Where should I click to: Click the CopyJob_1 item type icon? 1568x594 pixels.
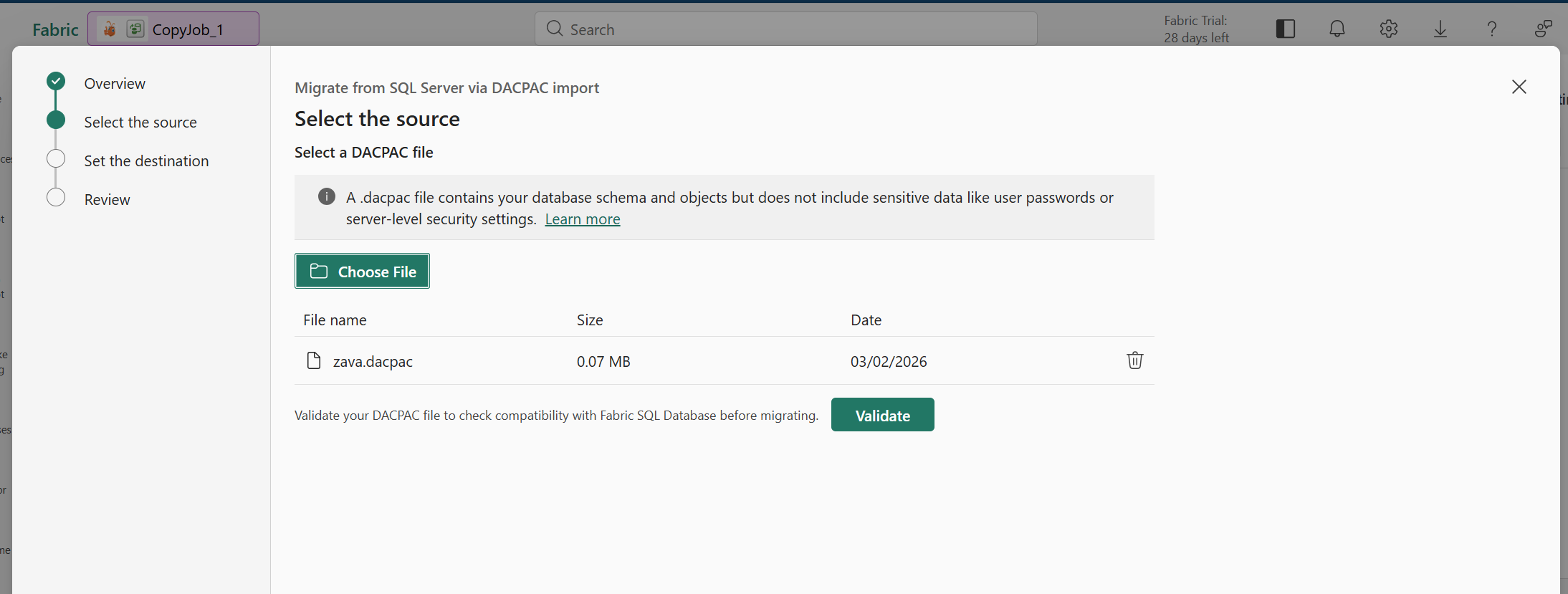[135, 29]
